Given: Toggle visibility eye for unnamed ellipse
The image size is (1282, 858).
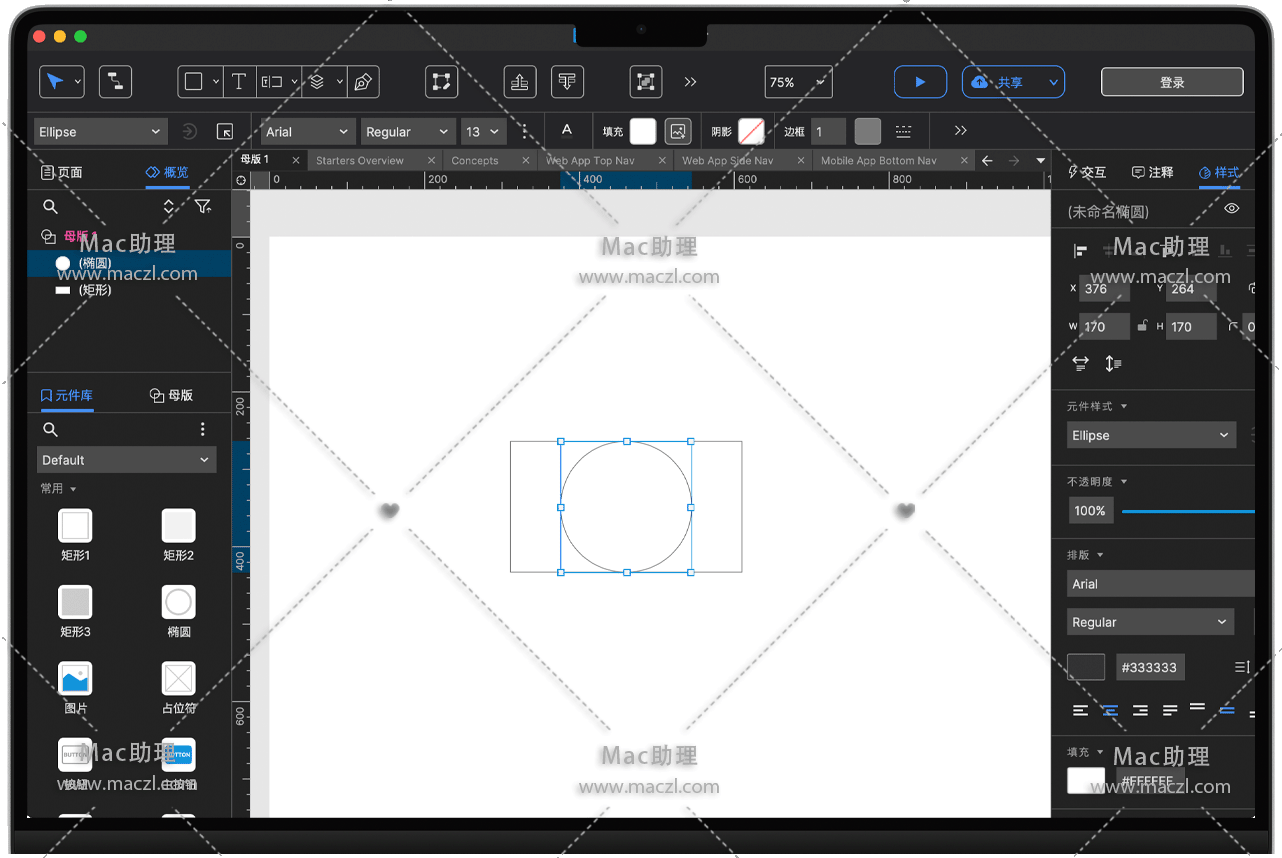Looking at the screenshot, I should pyautogui.click(x=1231, y=209).
